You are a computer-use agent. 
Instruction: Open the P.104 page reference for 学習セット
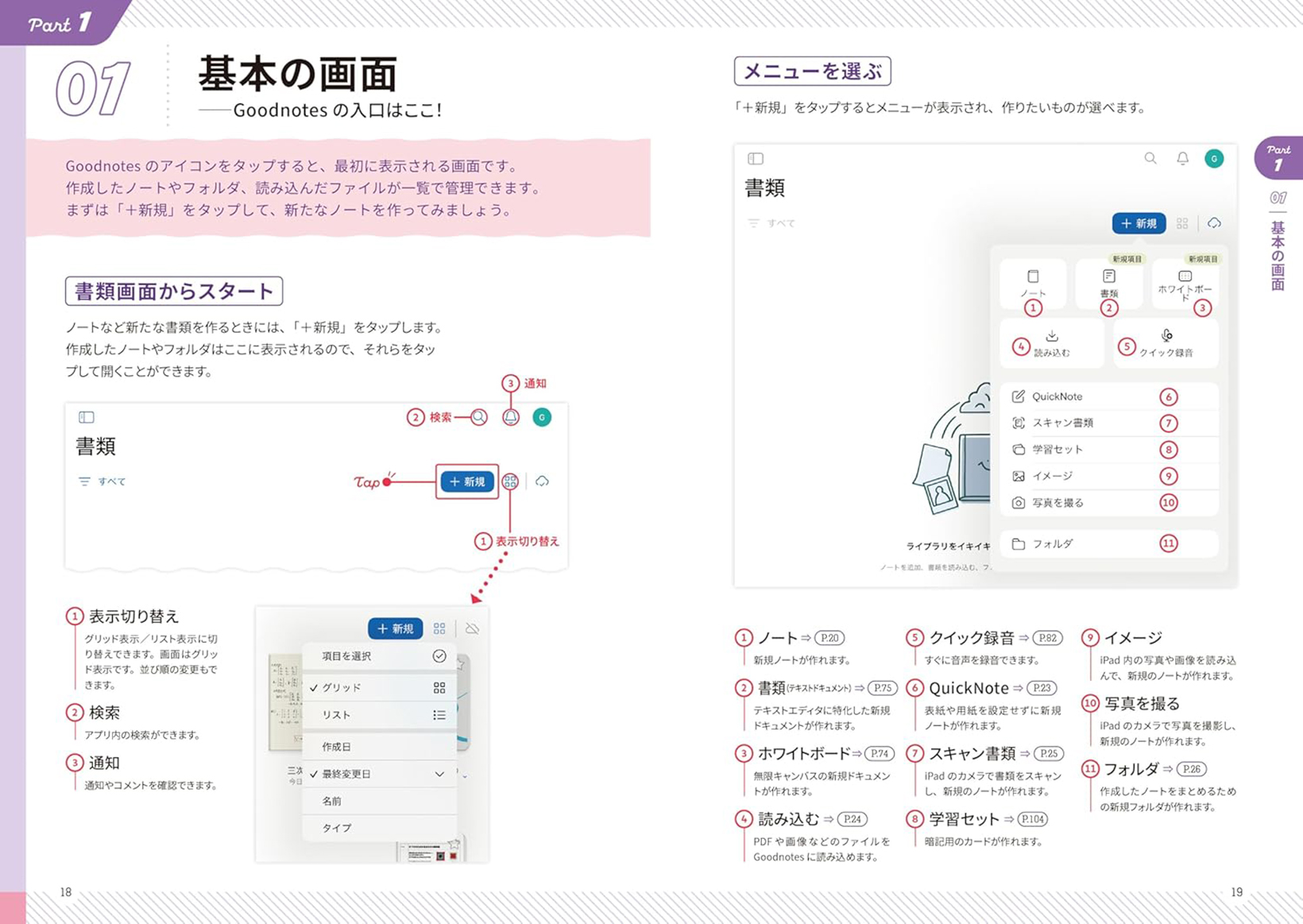click(x=1033, y=819)
